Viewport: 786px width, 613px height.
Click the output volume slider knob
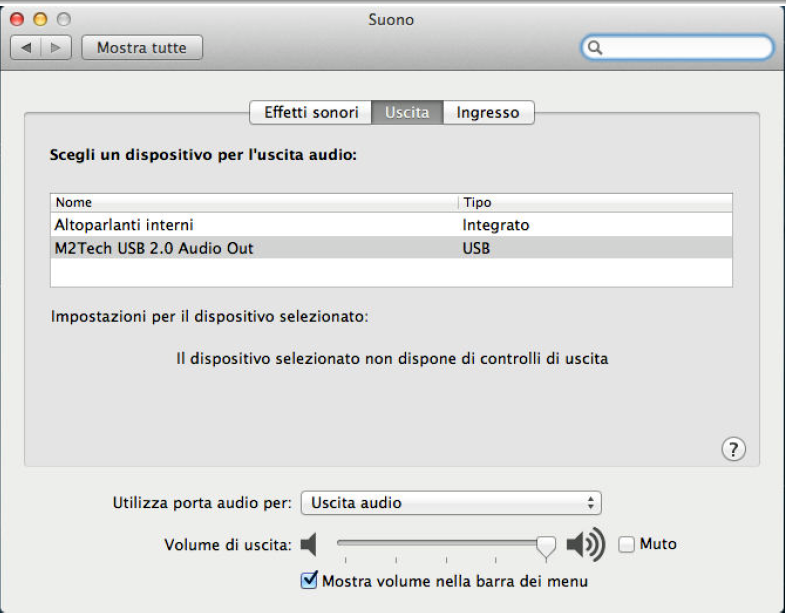pos(546,546)
